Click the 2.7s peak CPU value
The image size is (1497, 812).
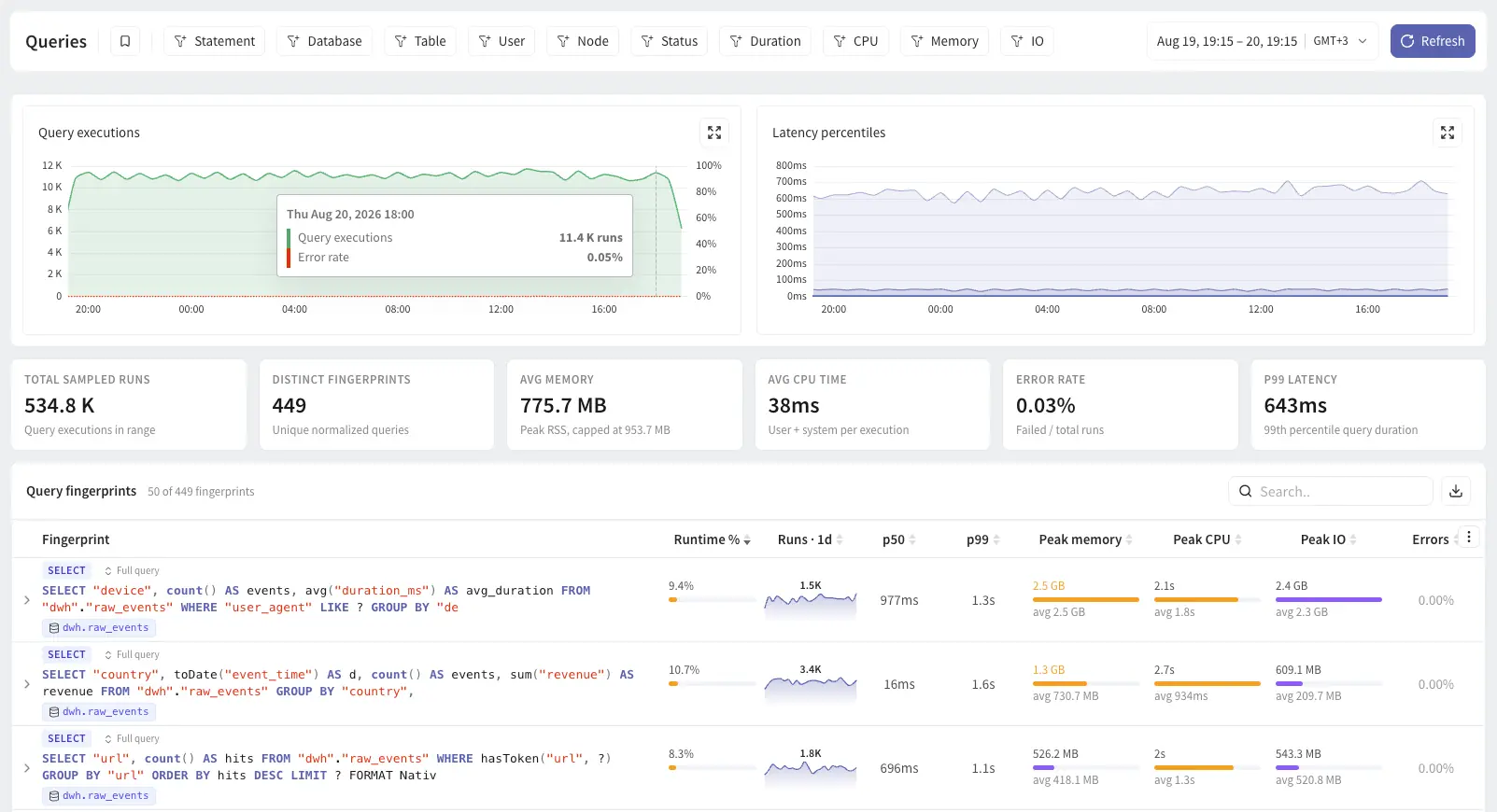pos(1165,670)
